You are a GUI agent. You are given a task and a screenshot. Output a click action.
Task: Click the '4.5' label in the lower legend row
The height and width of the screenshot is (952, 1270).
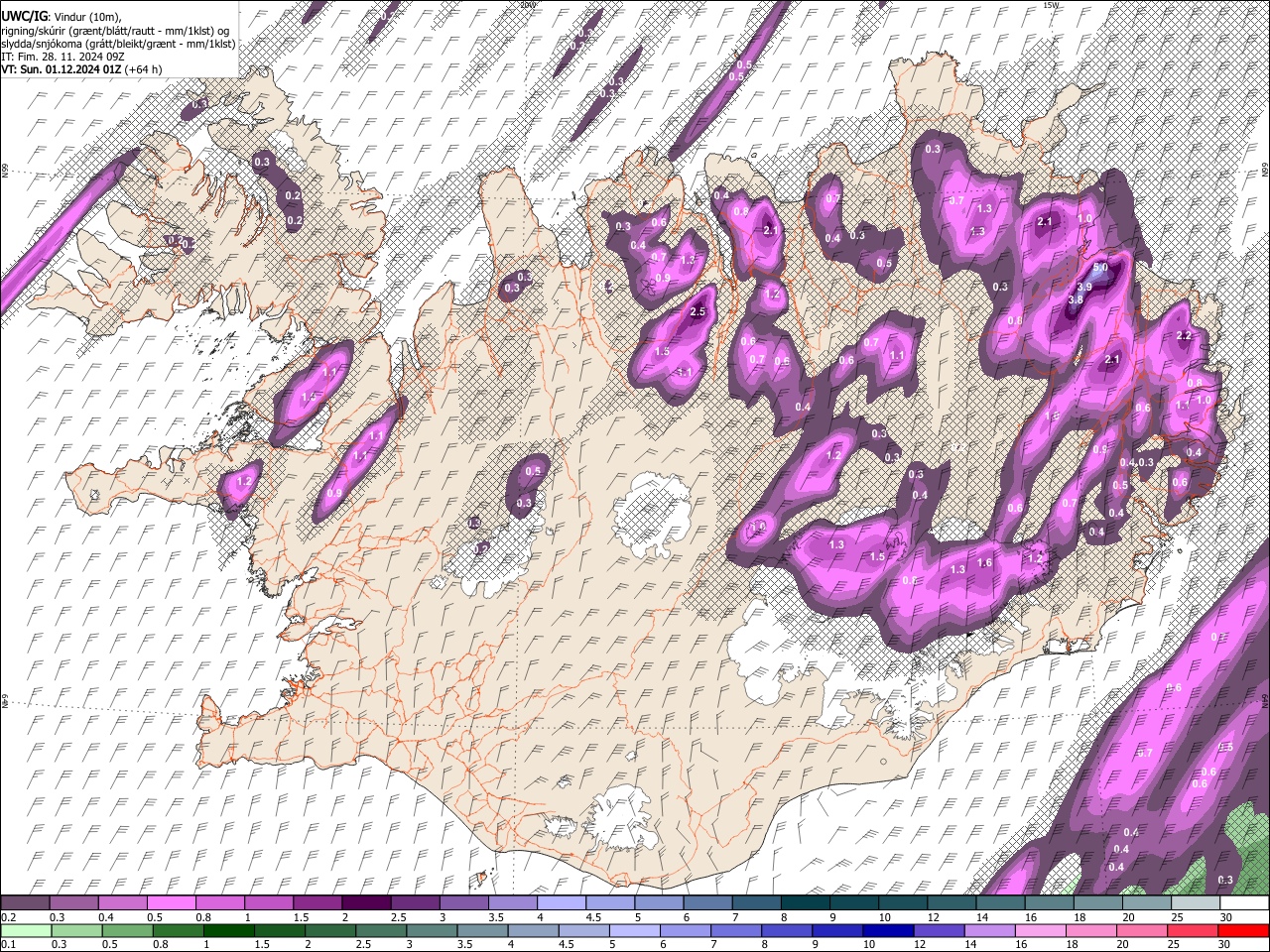coord(568,944)
